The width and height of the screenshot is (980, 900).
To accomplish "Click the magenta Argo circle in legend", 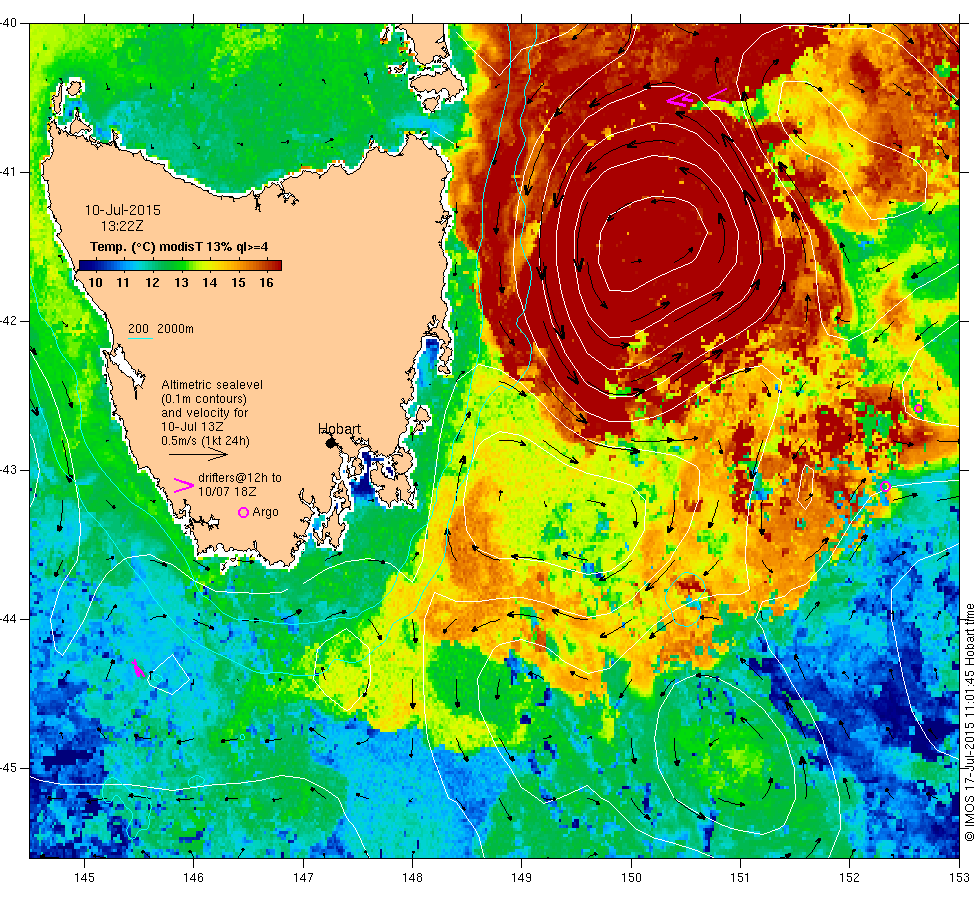I will pyautogui.click(x=243, y=512).
